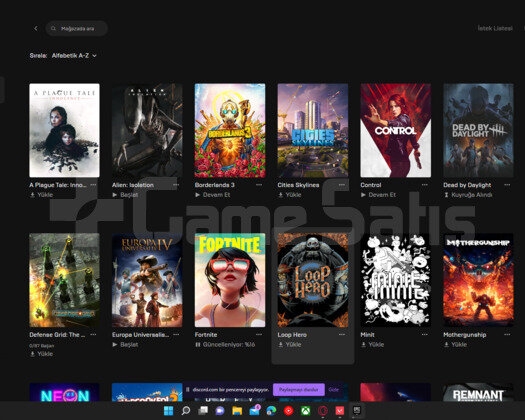Image resolution: width=525 pixels, height=420 pixels.
Task: Click Paylaşmayı durdur in the sharing bar
Action: click(299, 390)
